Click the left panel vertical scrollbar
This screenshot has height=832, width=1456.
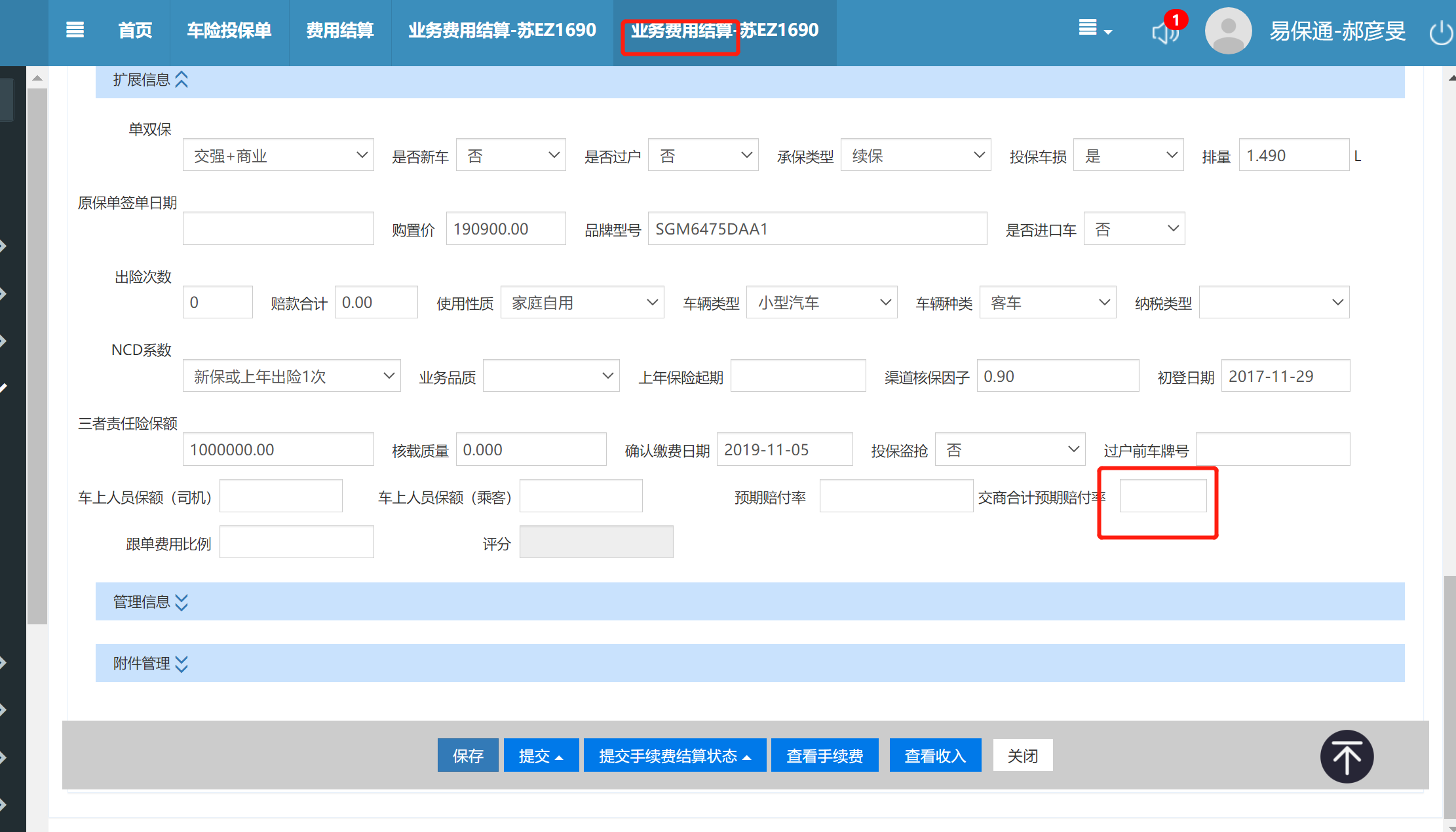click(x=37, y=354)
